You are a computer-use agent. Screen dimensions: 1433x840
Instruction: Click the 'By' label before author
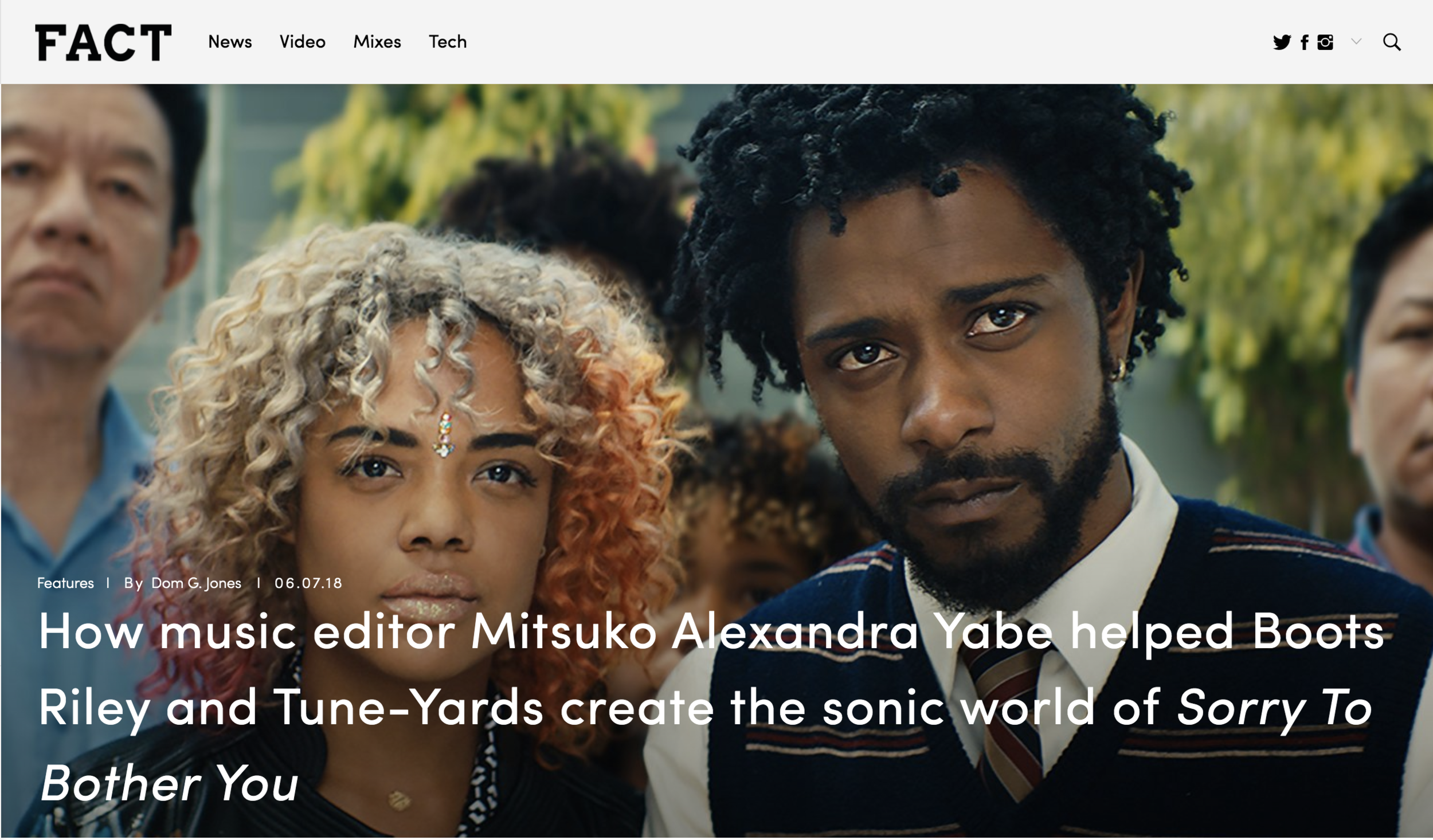pyautogui.click(x=133, y=583)
